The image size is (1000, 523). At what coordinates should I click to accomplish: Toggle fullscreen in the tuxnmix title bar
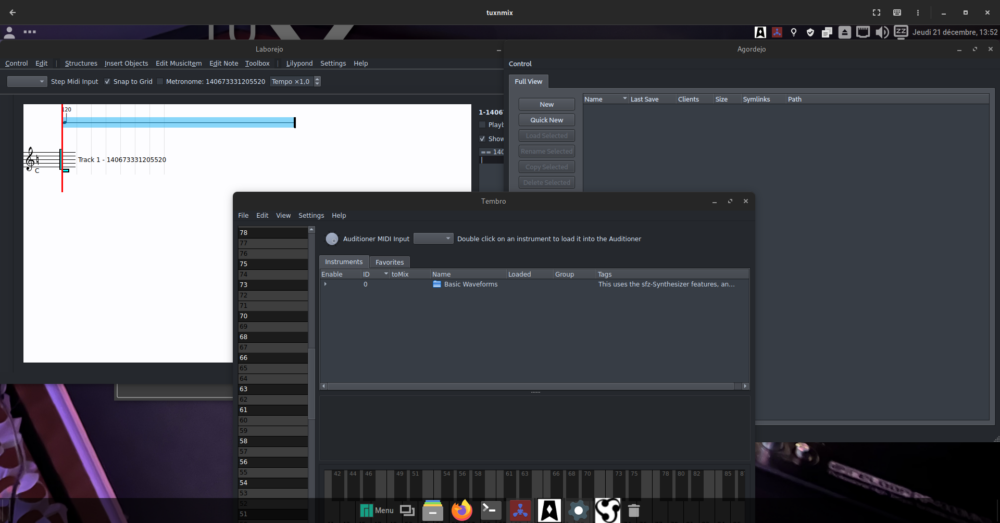tap(876, 12)
